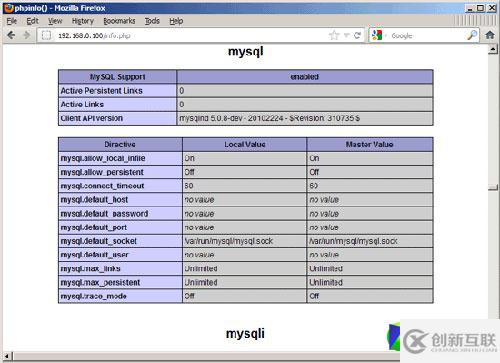This screenshot has width=500, height=363.
Task: Click the Client API version label
Action: pyautogui.click(x=92, y=118)
